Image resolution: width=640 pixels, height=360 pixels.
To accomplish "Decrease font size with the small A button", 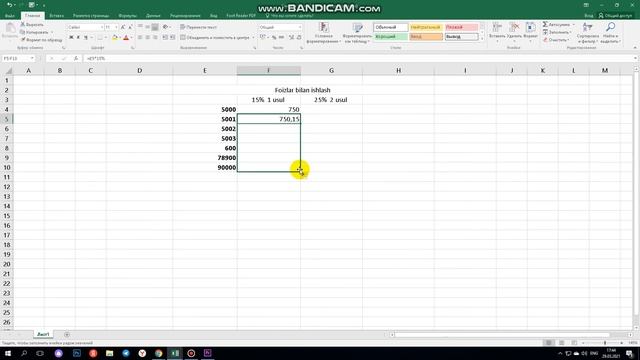I will pos(130,27).
